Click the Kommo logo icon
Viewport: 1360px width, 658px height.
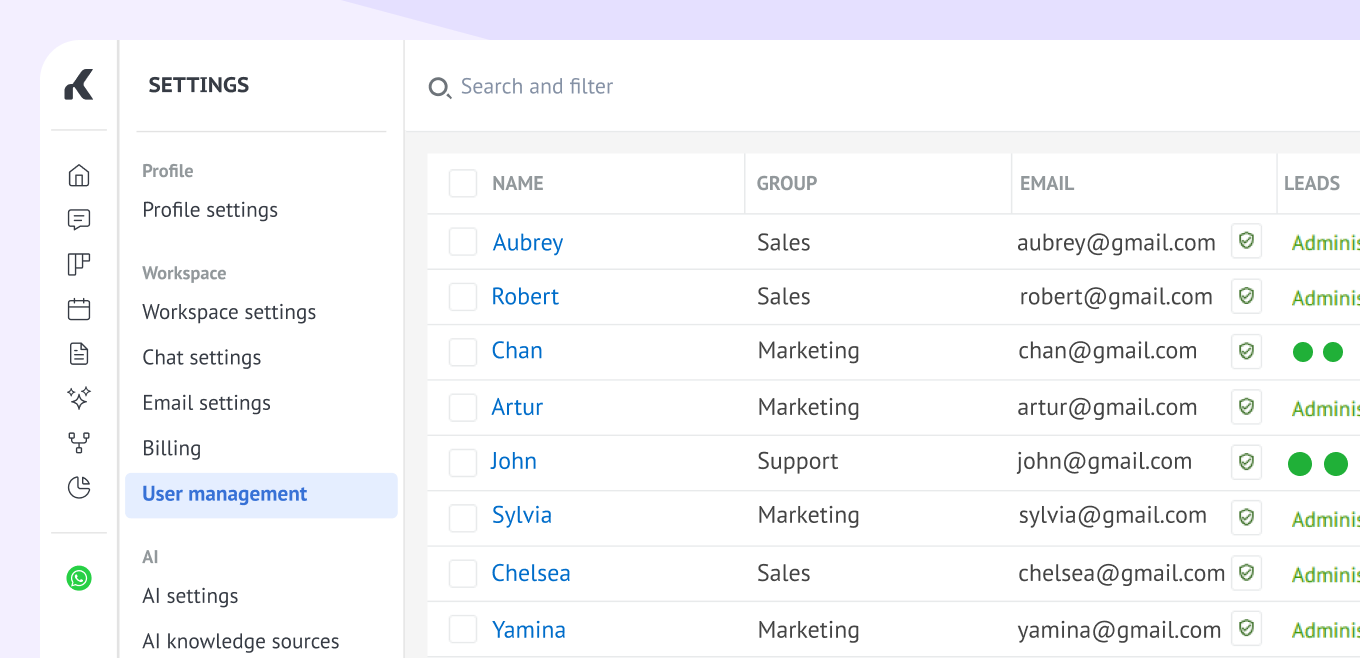click(79, 85)
